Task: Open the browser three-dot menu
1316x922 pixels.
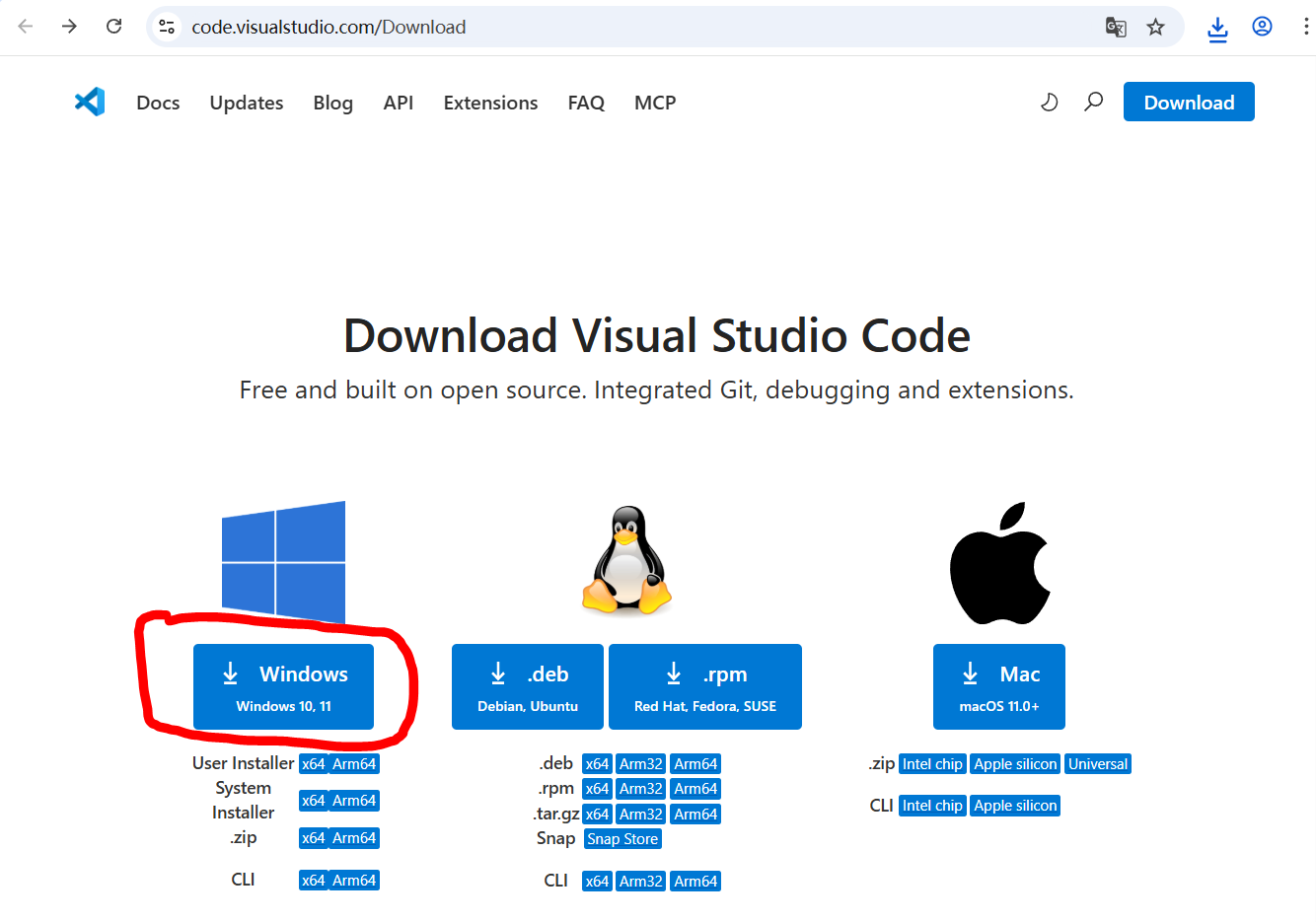Action: (x=1305, y=27)
